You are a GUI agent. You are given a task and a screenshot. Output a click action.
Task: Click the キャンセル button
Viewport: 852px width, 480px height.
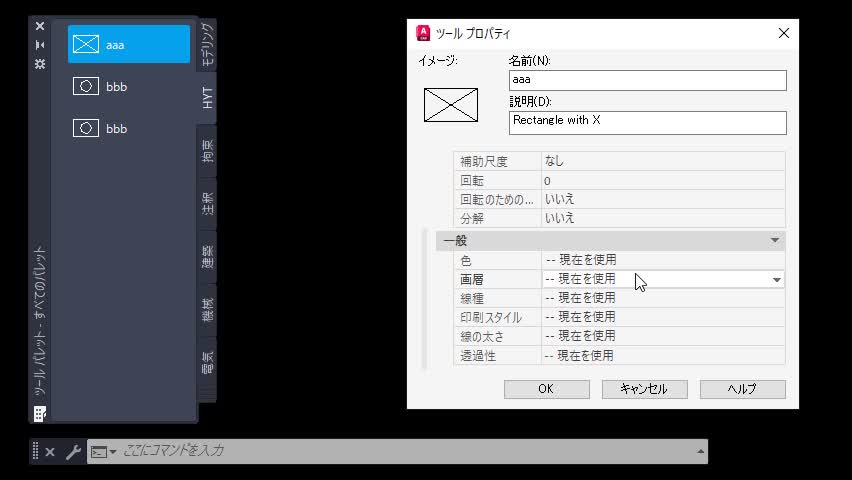click(644, 389)
